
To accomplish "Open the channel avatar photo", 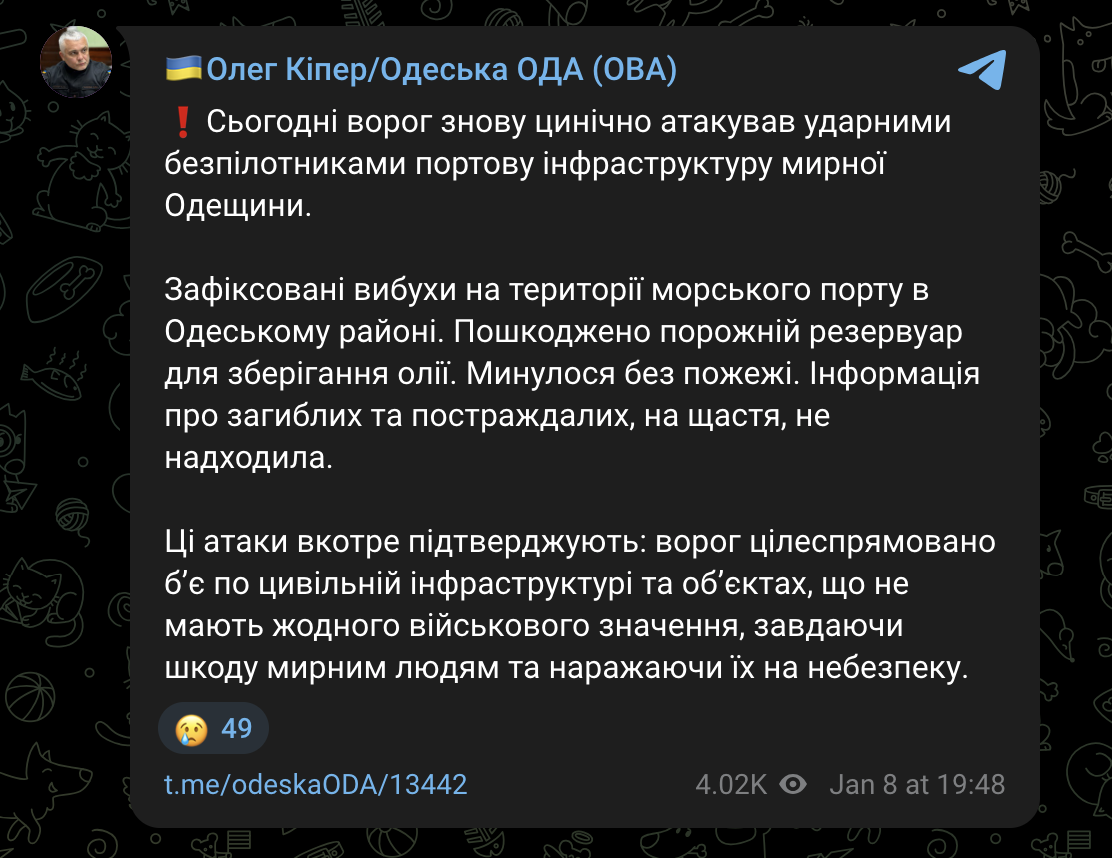I will pyautogui.click(x=75, y=62).
